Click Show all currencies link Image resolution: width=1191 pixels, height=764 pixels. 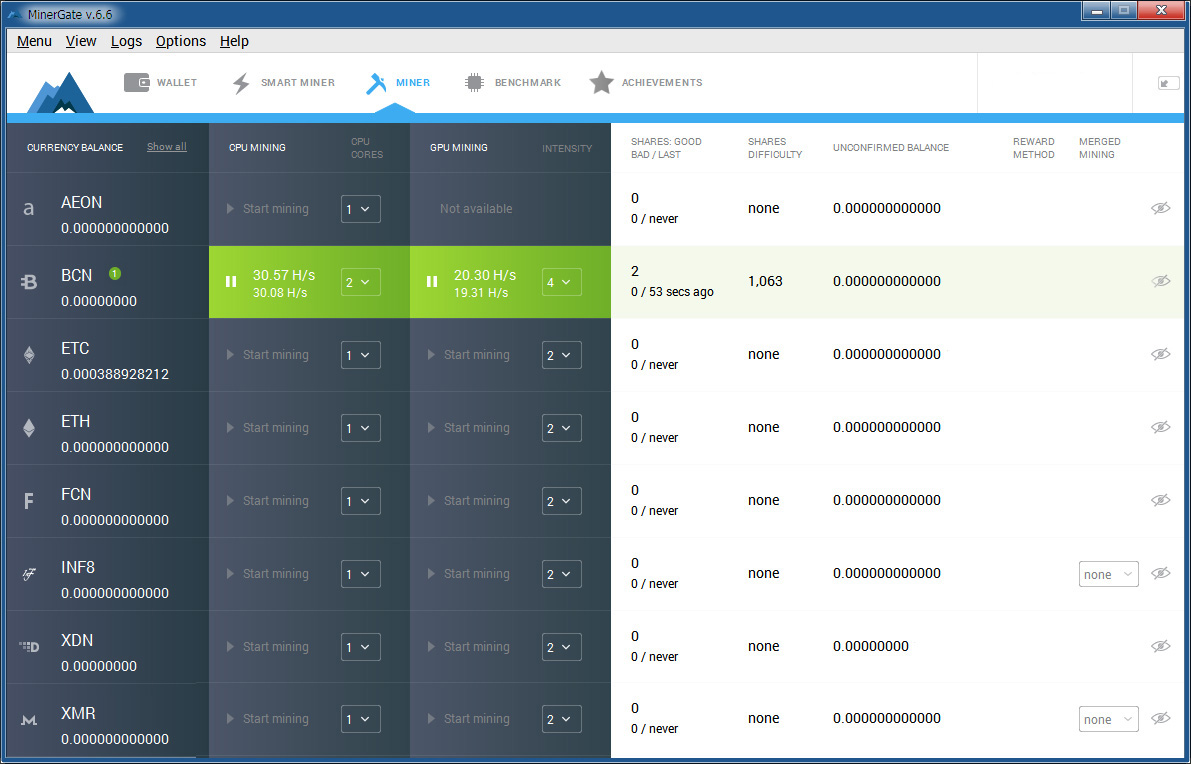pyautogui.click(x=166, y=147)
